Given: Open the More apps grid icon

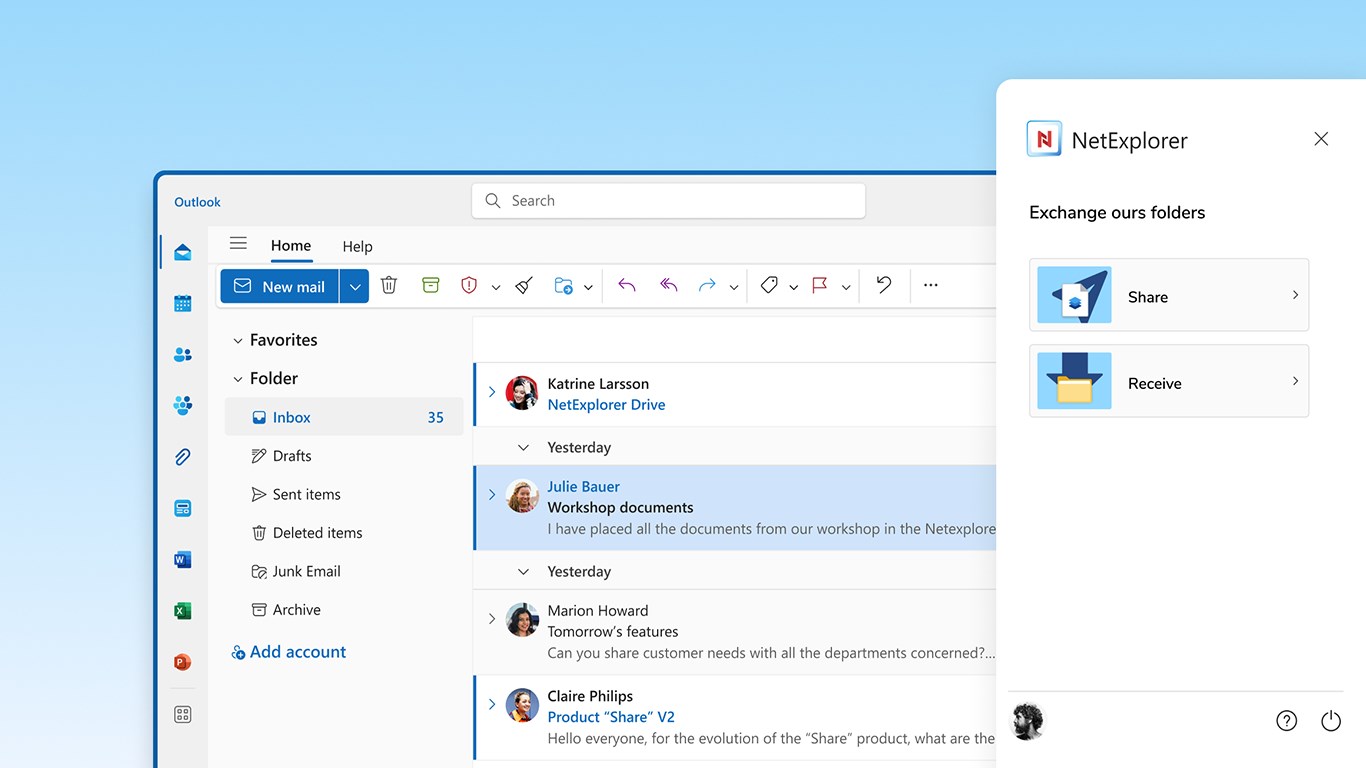Looking at the screenshot, I should tap(182, 714).
